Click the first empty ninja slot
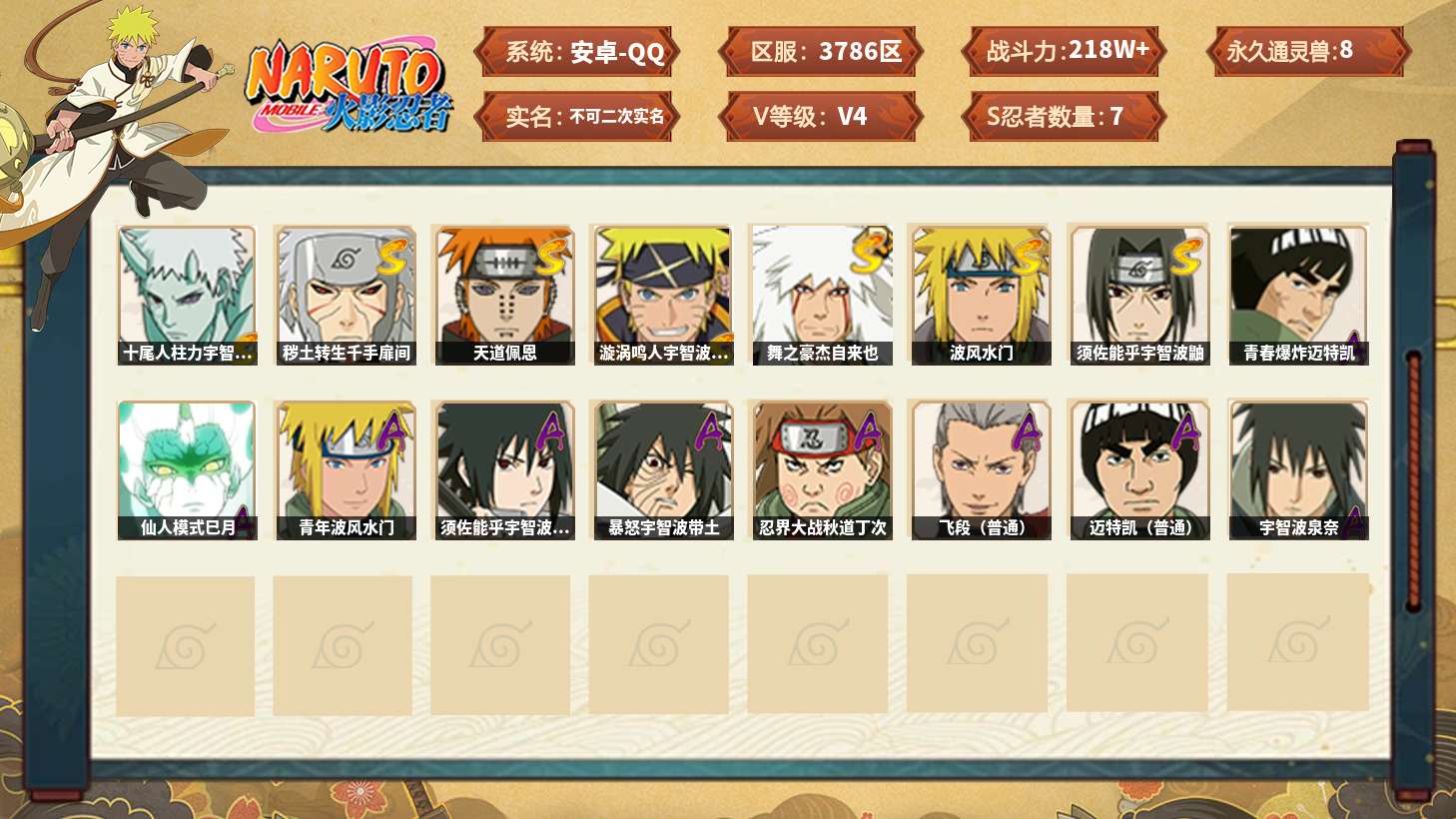Viewport: 1456px width, 819px height. 186,645
